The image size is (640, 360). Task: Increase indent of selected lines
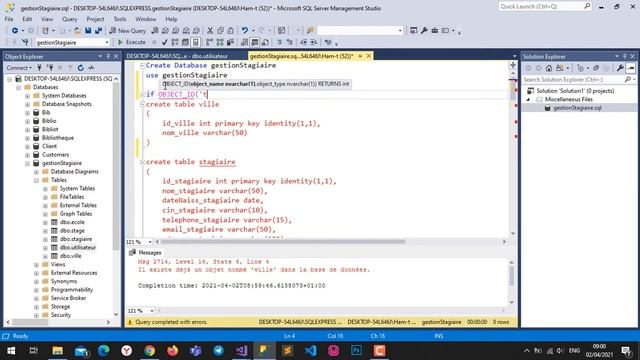tap(313, 42)
